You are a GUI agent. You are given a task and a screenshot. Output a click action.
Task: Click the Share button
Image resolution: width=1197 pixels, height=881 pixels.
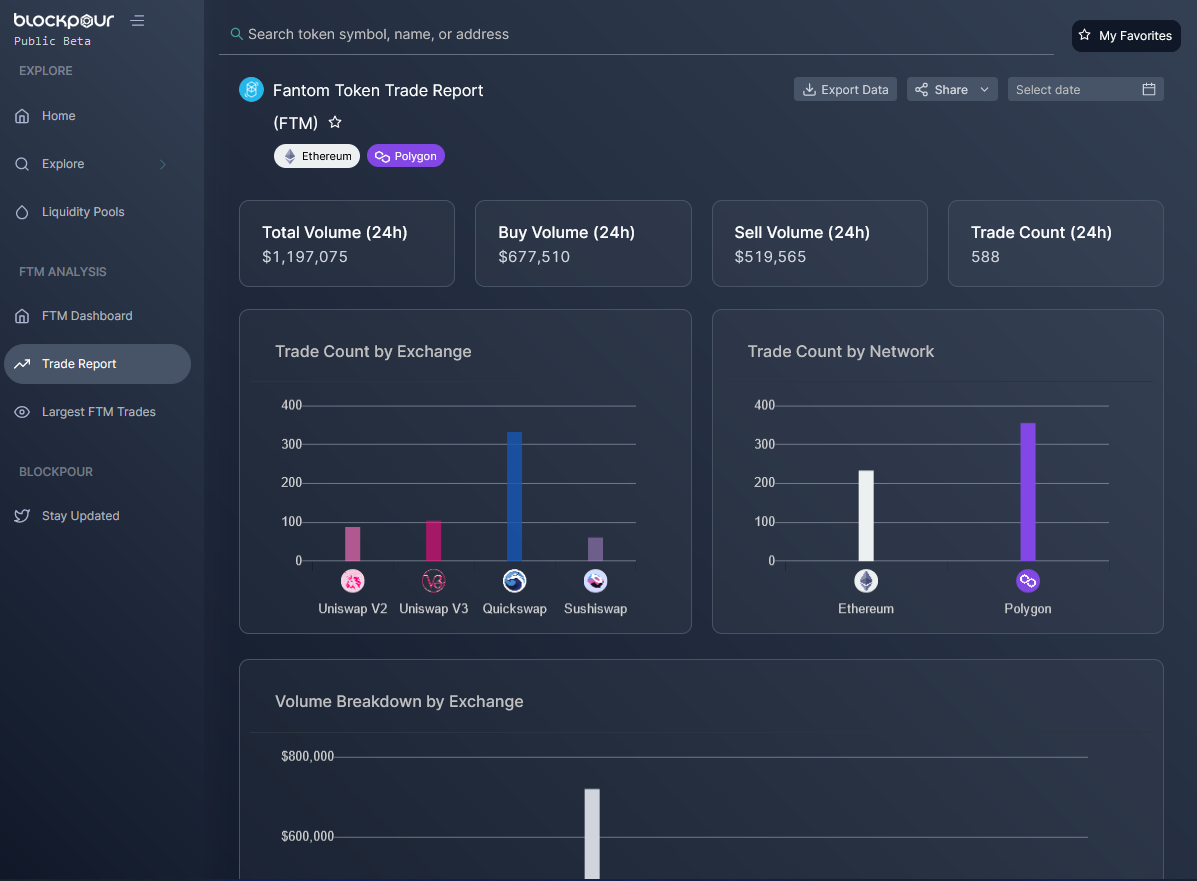click(952, 89)
